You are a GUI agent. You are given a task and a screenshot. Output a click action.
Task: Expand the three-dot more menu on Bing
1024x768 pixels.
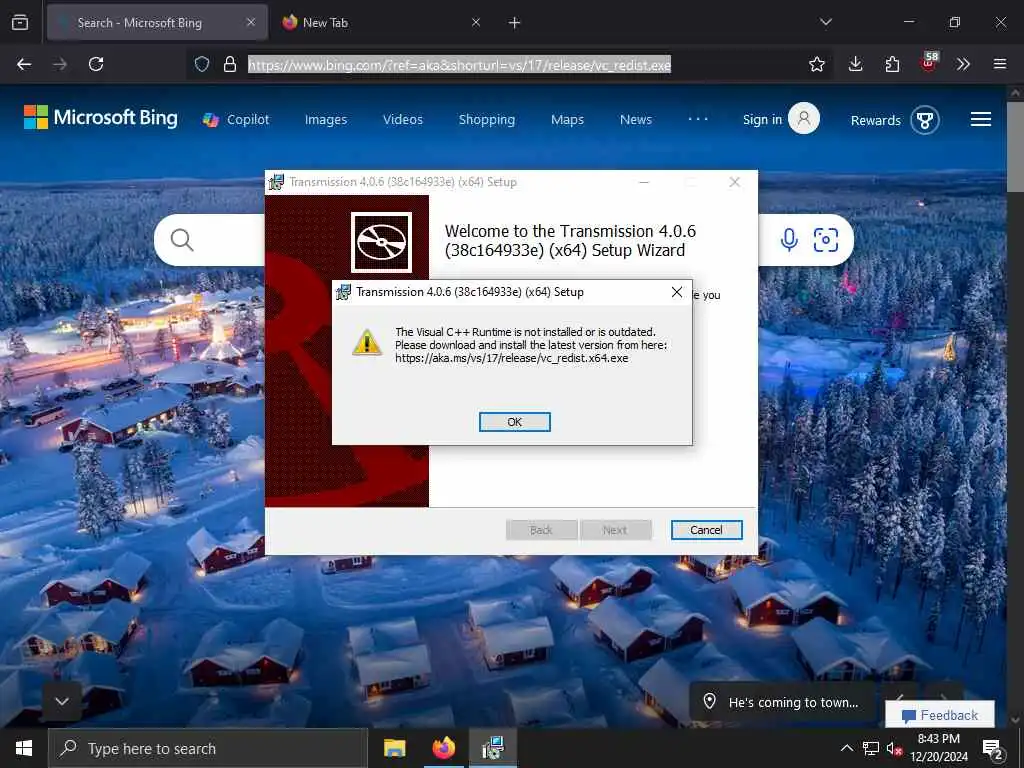(x=698, y=119)
